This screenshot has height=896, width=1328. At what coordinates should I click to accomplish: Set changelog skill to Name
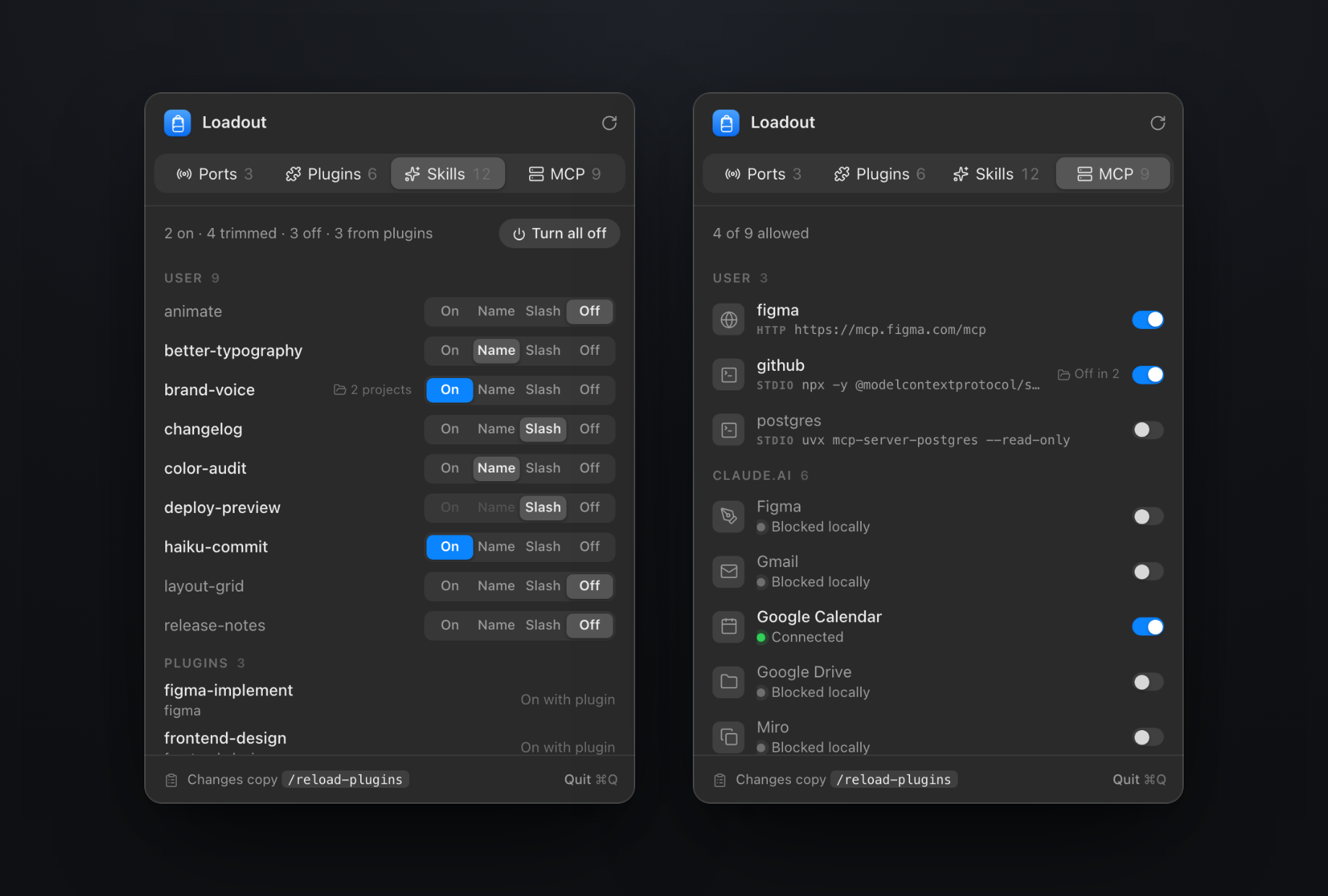[497, 429]
